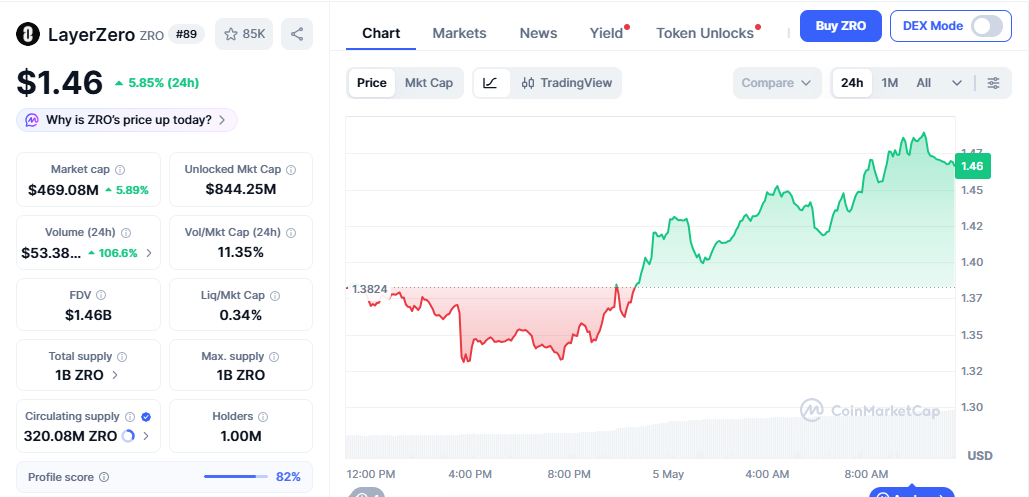Select the Mkt Cap chart toggle

(429, 83)
